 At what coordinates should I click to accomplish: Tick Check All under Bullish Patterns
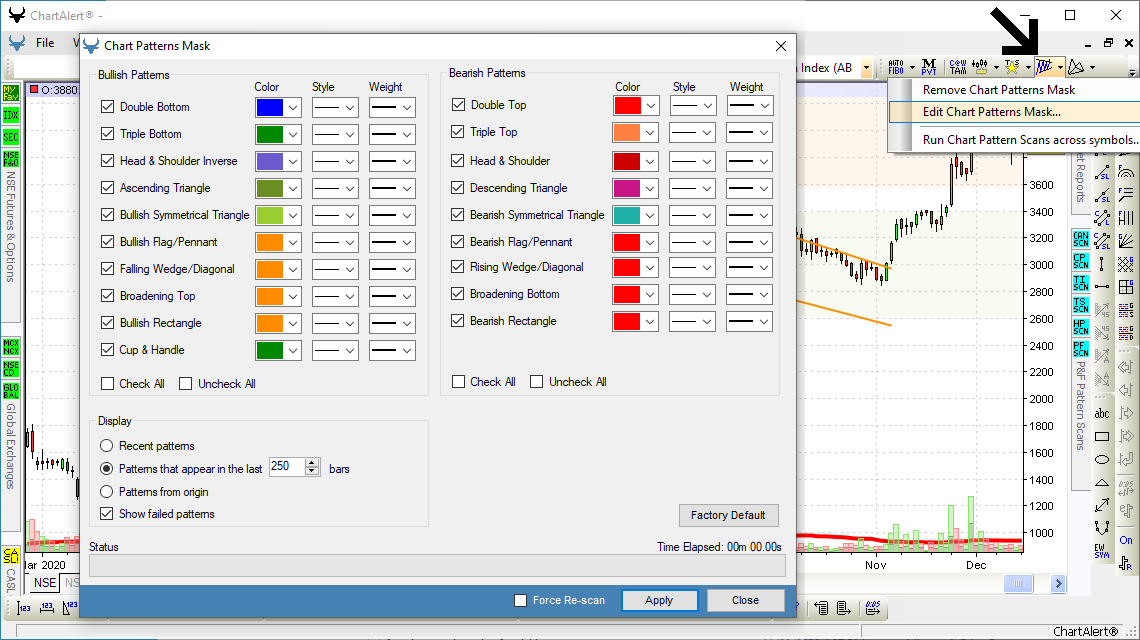click(x=108, y=383)
